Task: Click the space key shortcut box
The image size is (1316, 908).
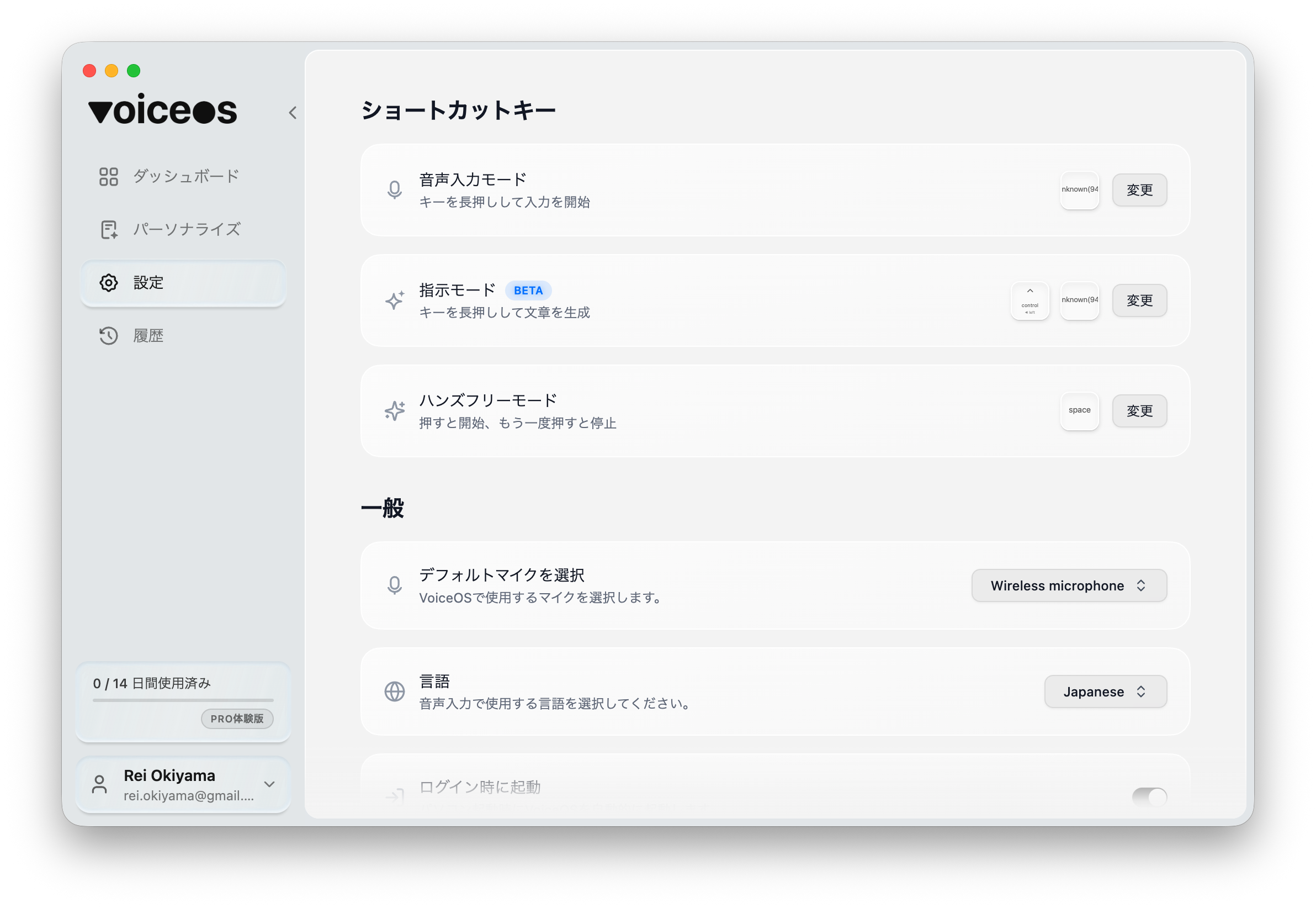Action: 1079,411
